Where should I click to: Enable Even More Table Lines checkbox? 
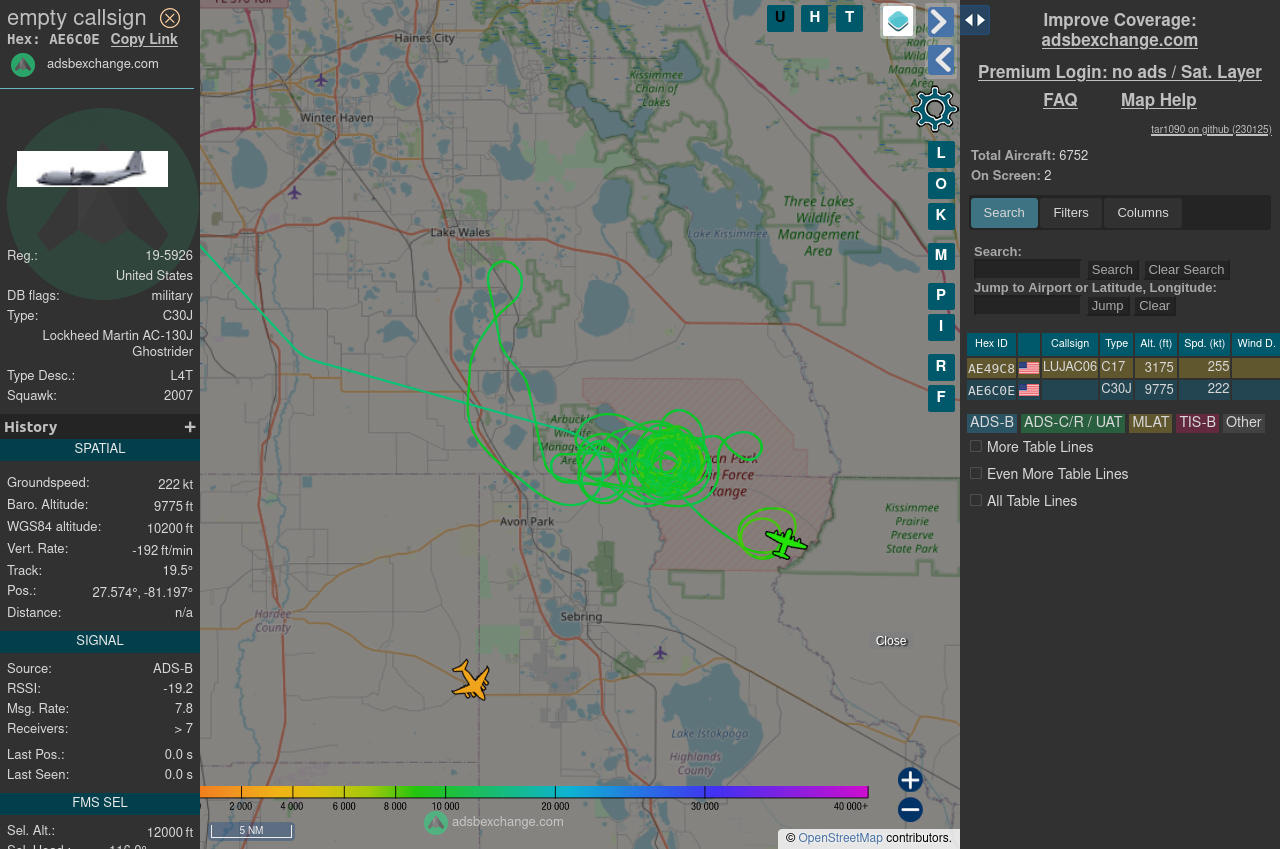click(976, 474)
